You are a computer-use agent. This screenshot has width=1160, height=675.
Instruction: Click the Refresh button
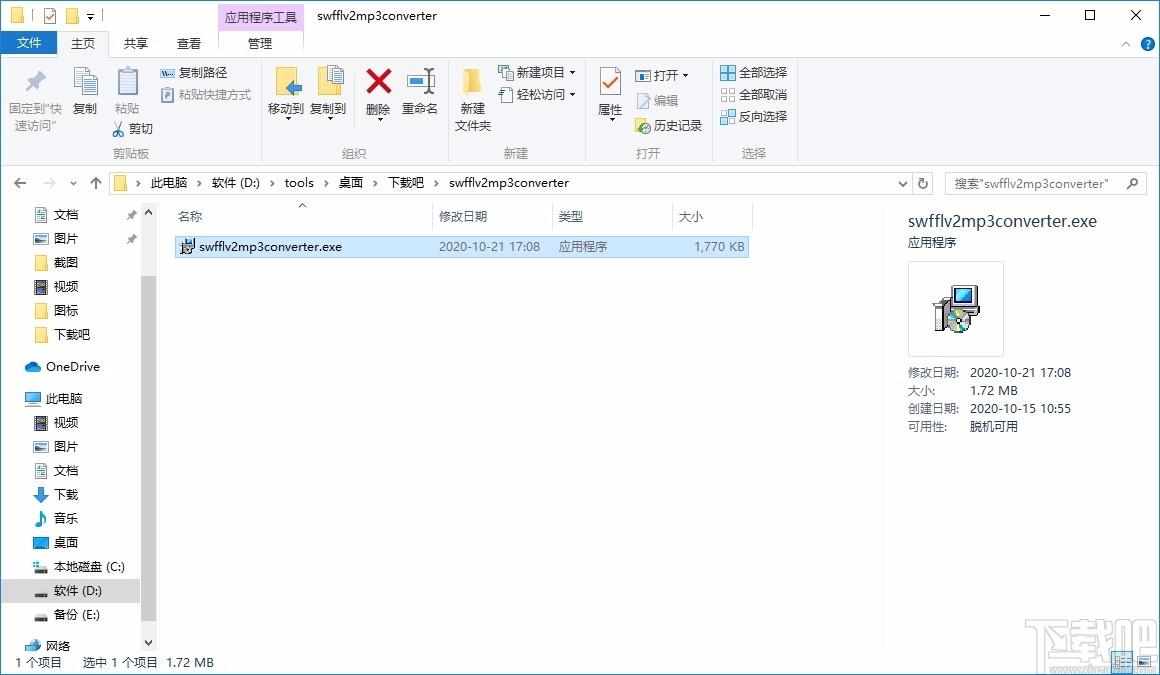pos(923,183)
